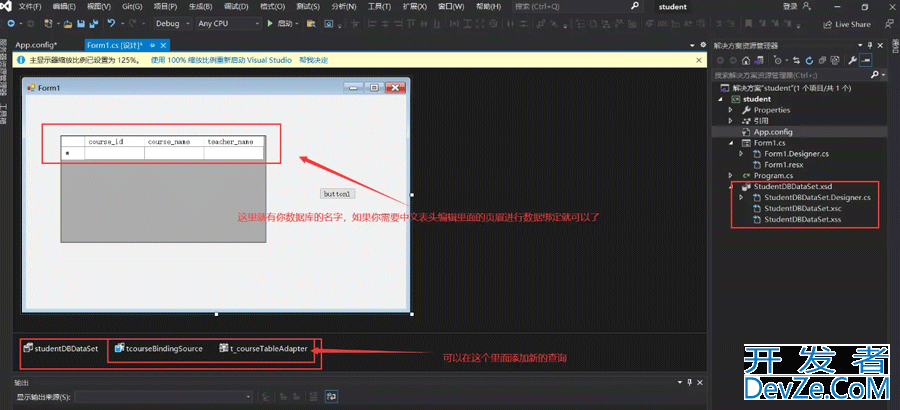Click the undo arrow icon
900x410 pixels.
pyautogui.click(x=111, y=24)
